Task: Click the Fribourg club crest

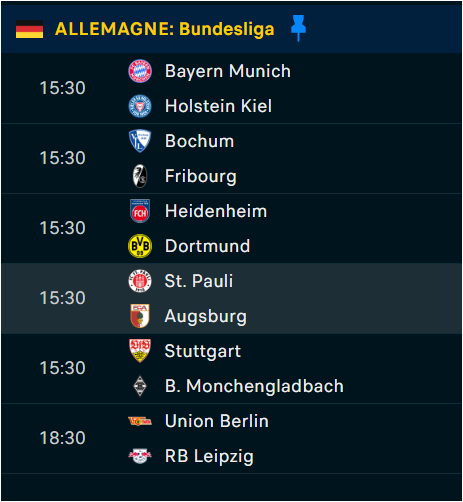Action: click(140, 176)
